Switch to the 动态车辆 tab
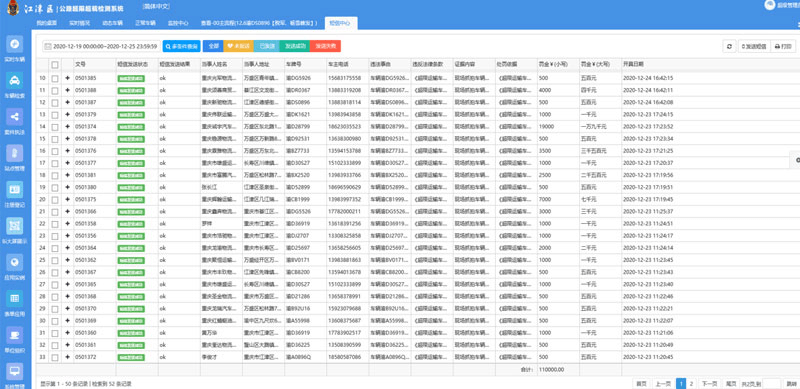 (112, 23)
